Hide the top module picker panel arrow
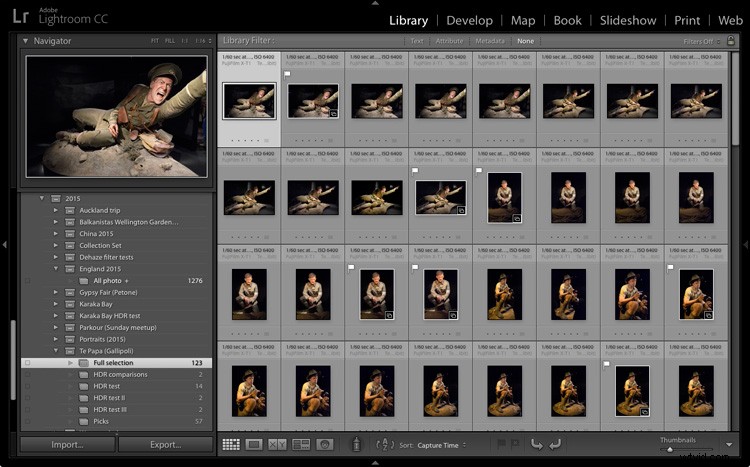750x467 pixels. click(375, 3)
